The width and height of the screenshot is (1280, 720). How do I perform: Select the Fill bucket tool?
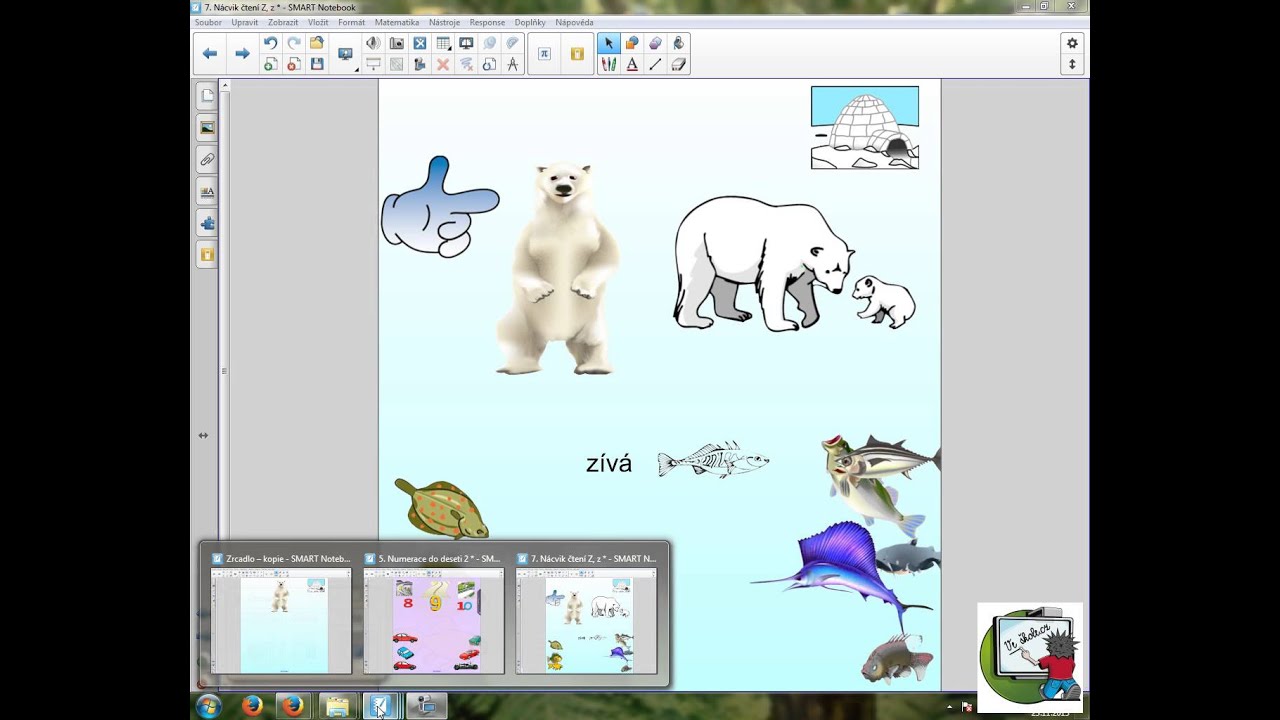click(679, 43)
